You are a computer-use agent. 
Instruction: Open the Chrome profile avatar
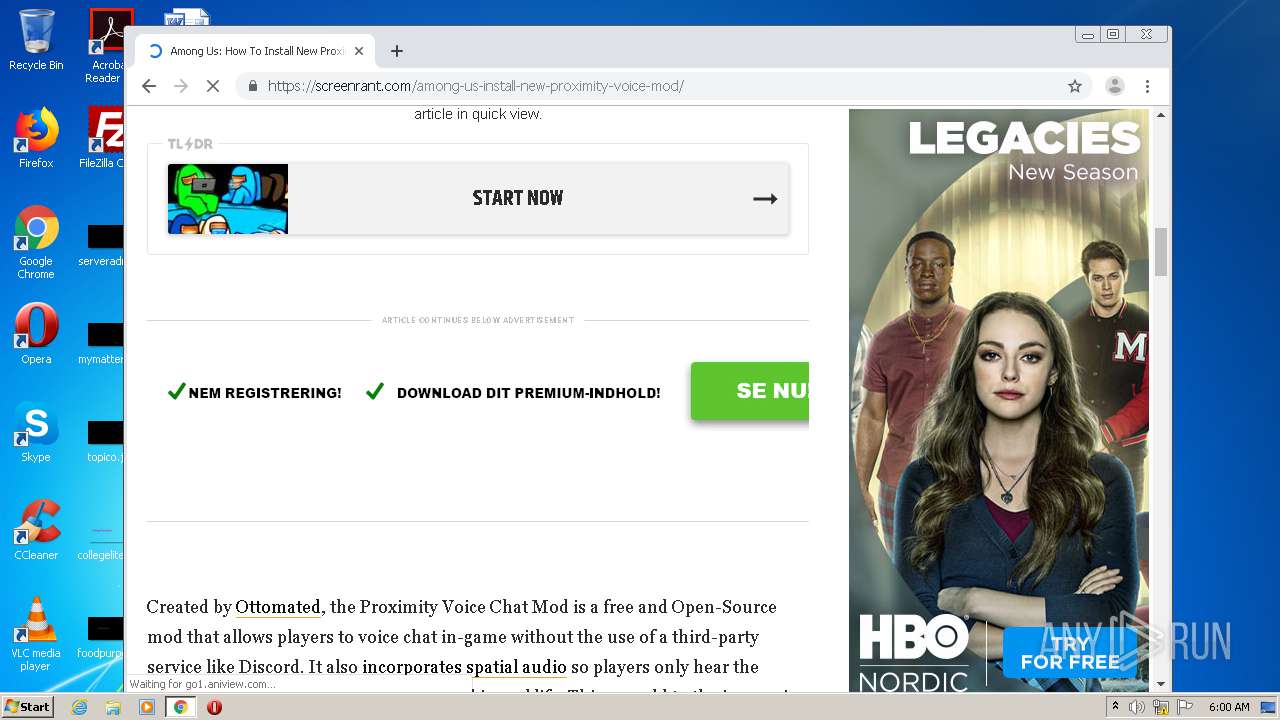[x=1114, y=86]
